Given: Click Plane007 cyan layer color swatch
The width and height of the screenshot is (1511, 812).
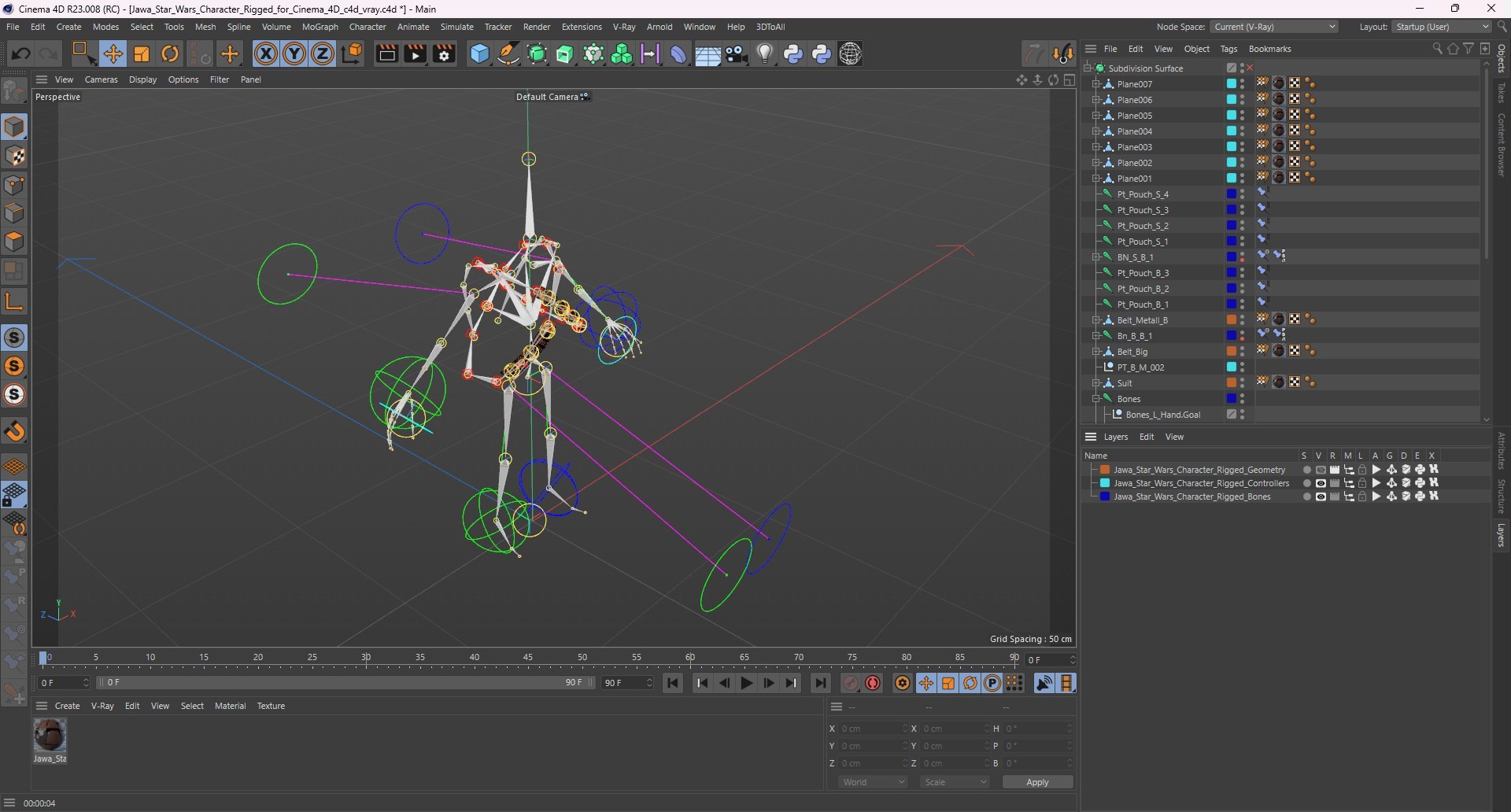Looking at the screenshot, I should coord(1232,84).
